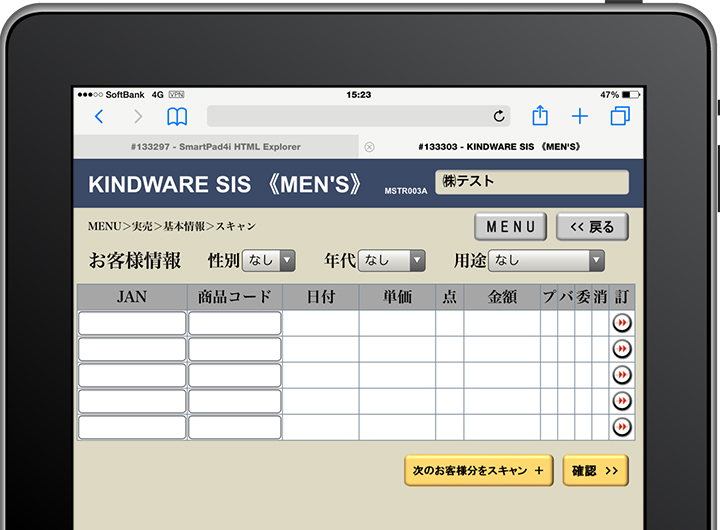720x530 pixels.
Task: Click fourth row JAN input field
Action: point(132,401)
